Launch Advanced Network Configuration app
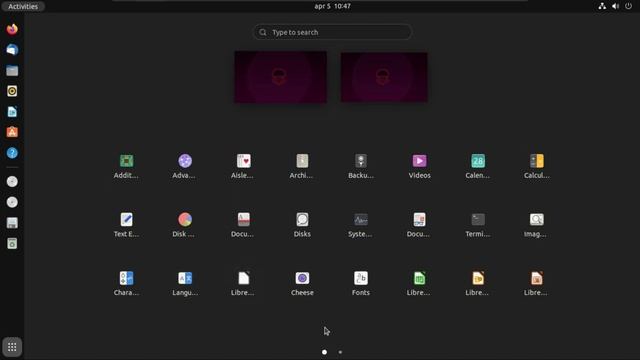The width and height of the screenshot is (640, 360). pos(185,166)
